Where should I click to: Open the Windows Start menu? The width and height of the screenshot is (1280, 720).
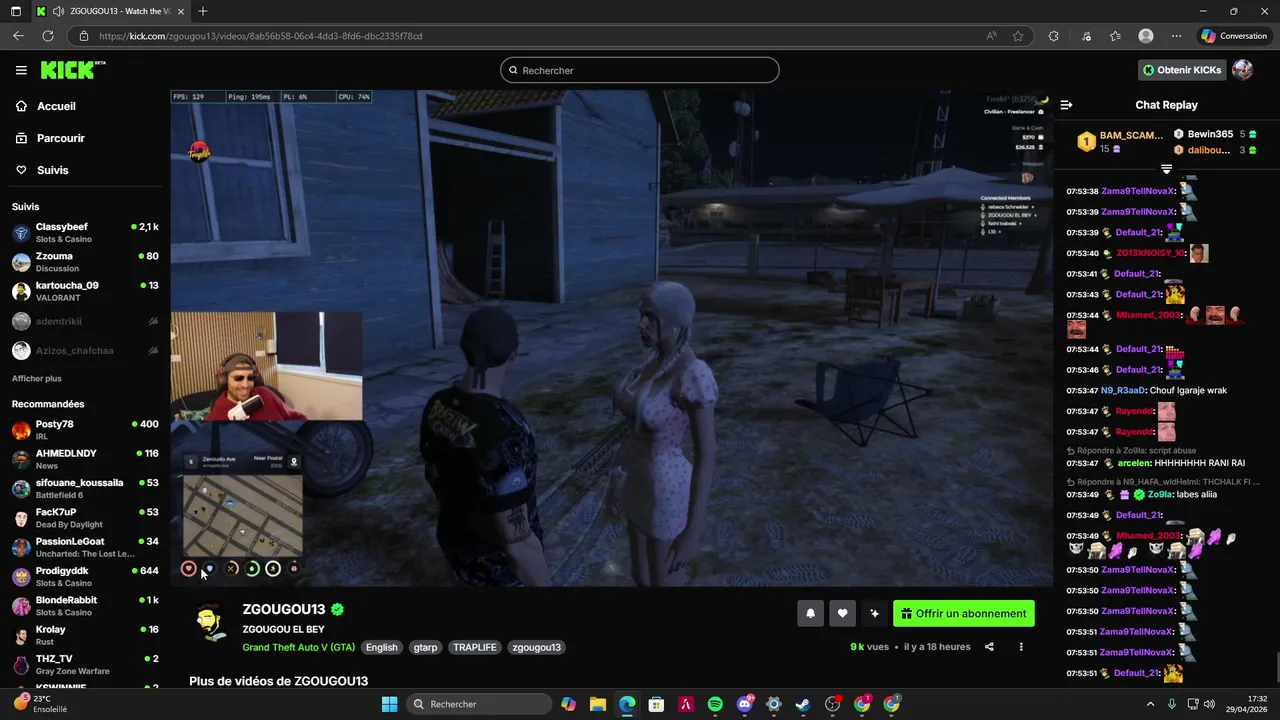[x=389, y=704]
